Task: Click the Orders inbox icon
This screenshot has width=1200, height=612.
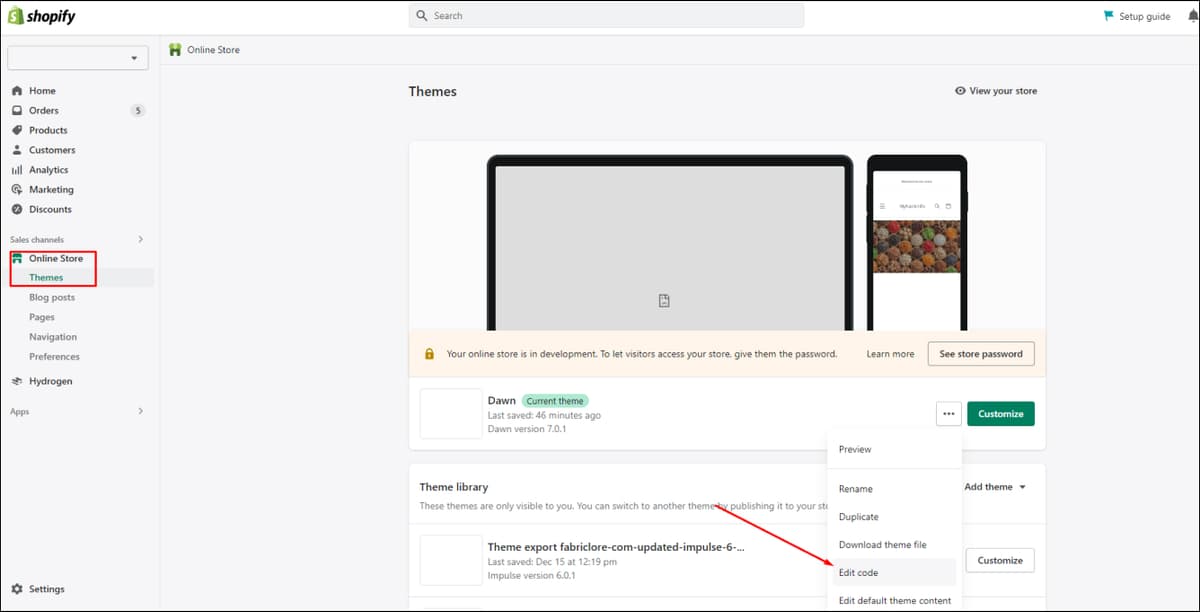Action: 17,111
